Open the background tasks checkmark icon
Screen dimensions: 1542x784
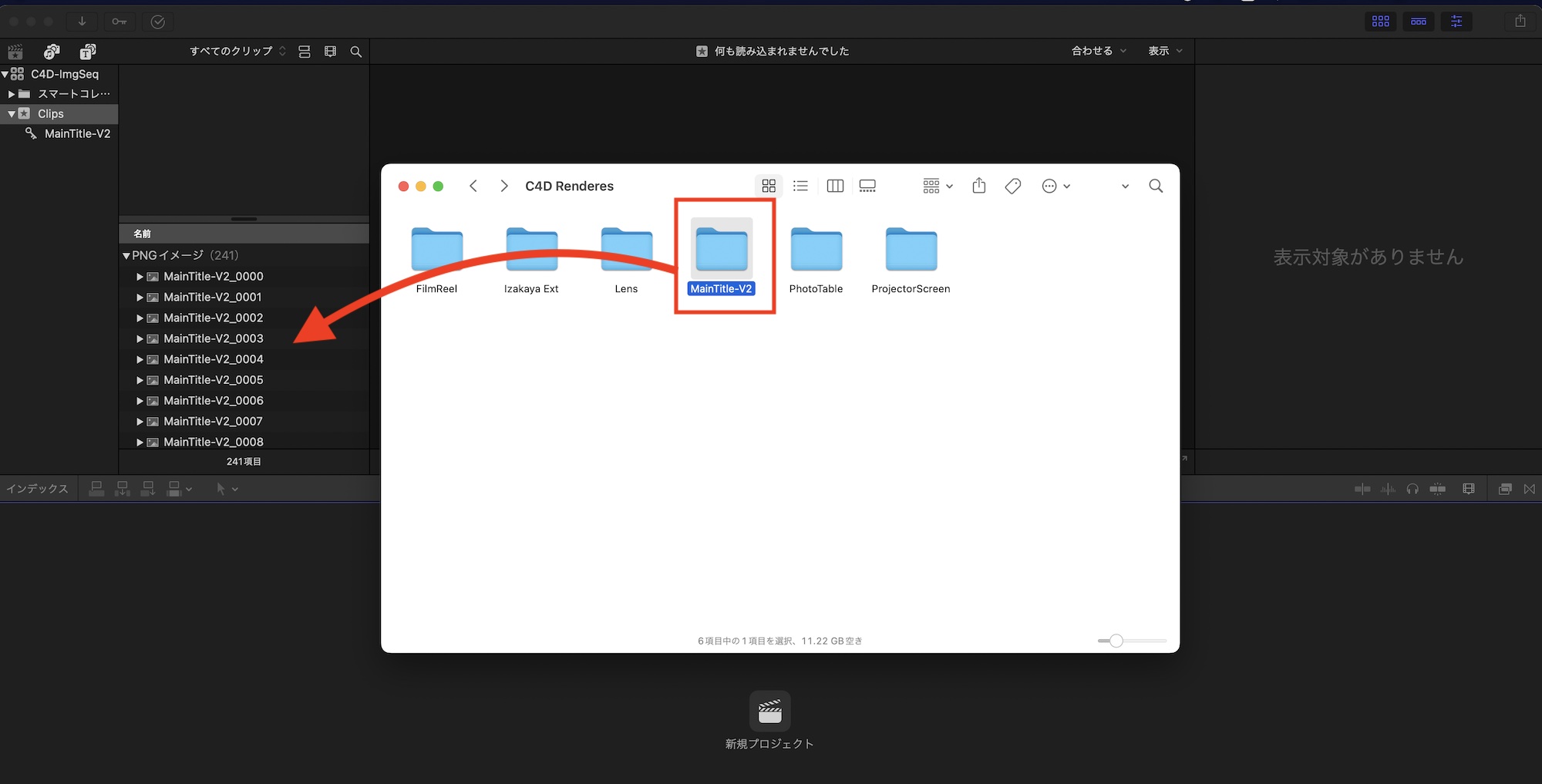pyautogui.click(x=158, y=22)
